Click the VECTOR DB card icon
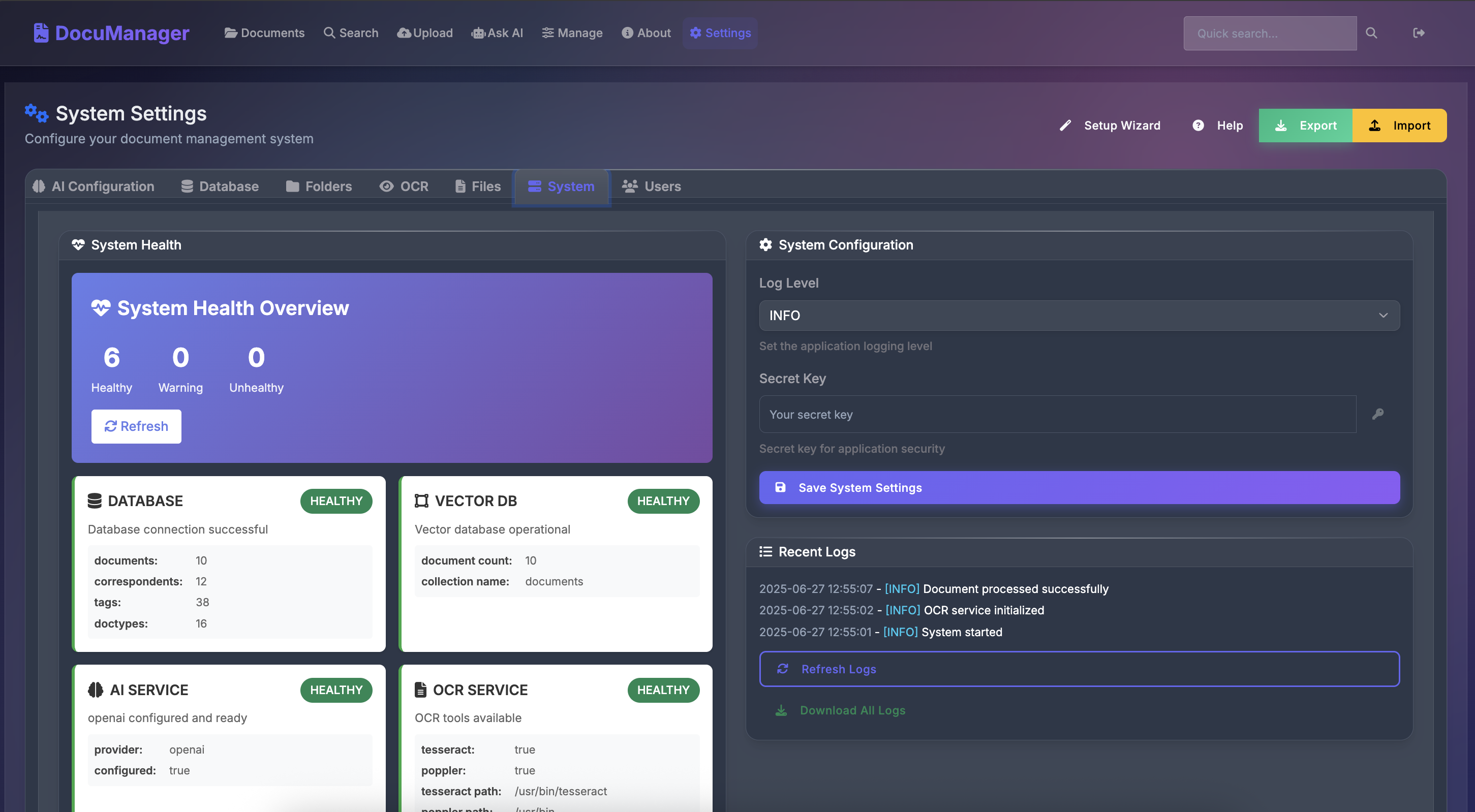This screenshot has width=1475, height=812. (421, 501)
